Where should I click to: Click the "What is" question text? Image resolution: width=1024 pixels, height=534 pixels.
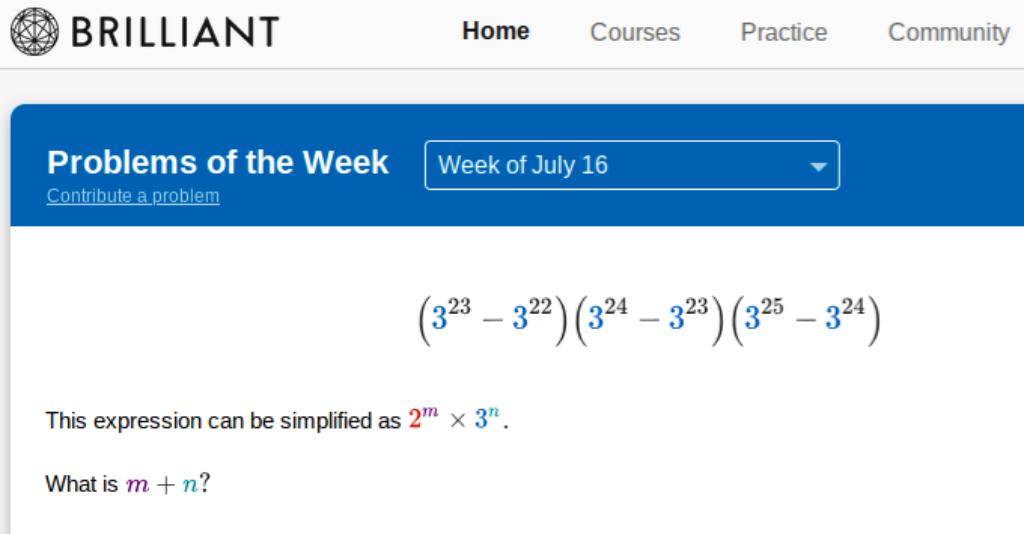pos(81,485)
